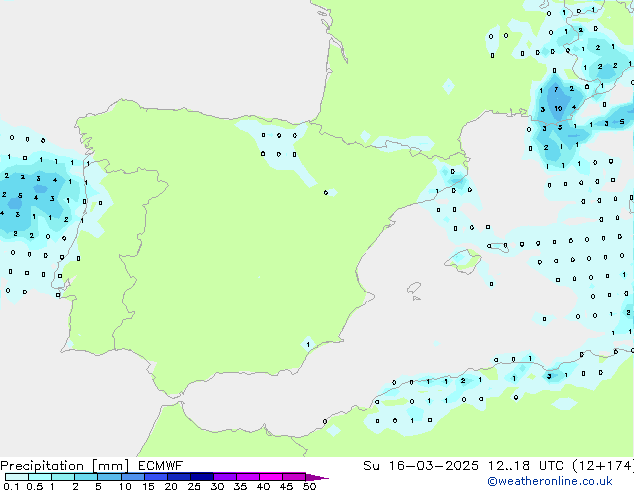Click legend swatch between 2 and 5

[x=87, y=477]
